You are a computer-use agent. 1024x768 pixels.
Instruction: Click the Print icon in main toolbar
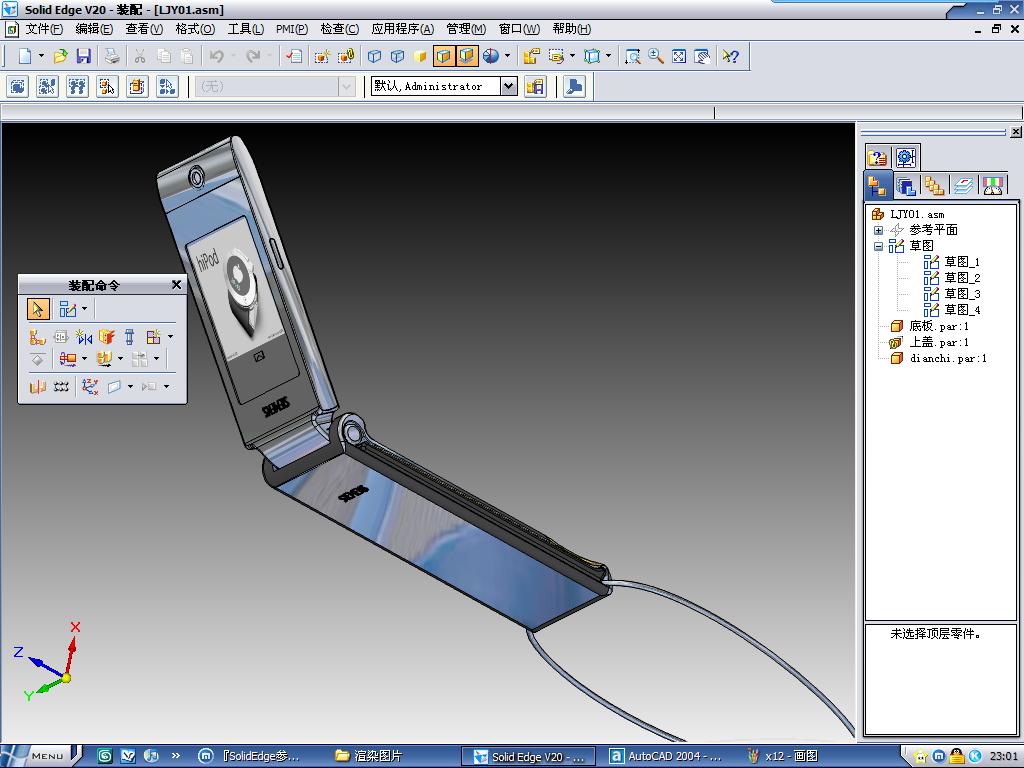click(x=112, y=57)
